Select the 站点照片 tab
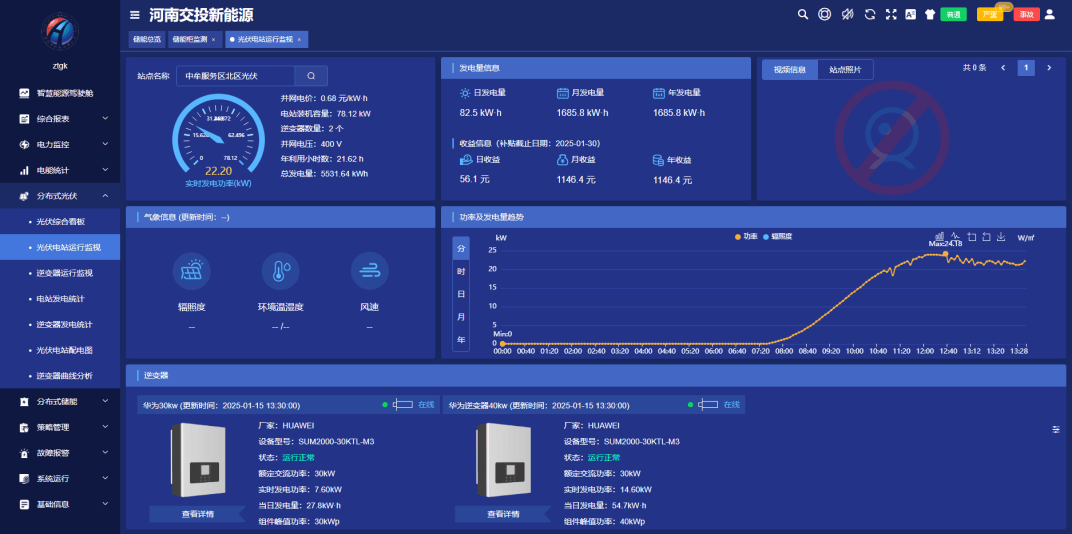Screen dimensions: 1072x534 845,69
